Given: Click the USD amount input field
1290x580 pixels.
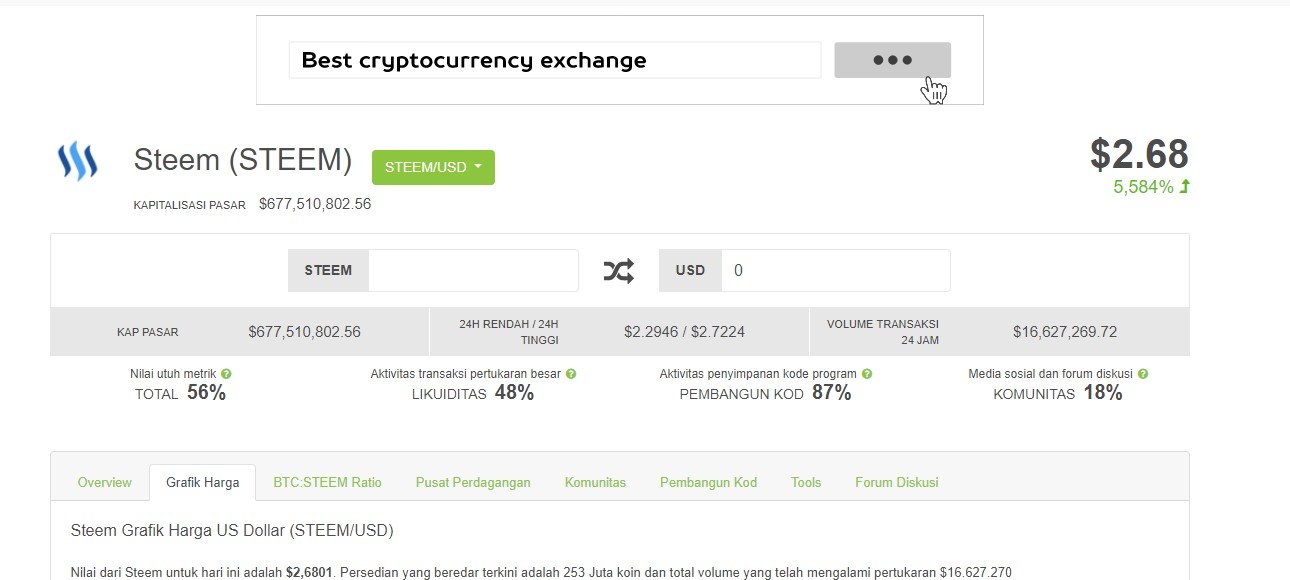Looking at the screenshot, I should tap(834, 271).
